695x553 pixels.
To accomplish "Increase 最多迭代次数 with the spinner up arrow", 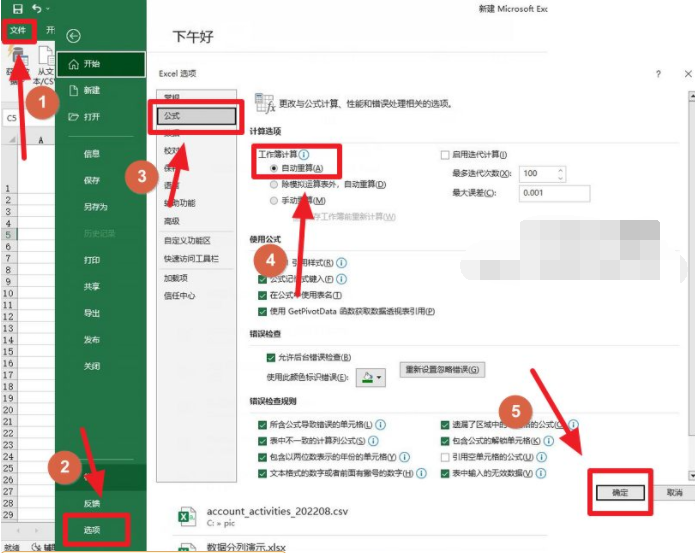I will (x=561, y=170).
